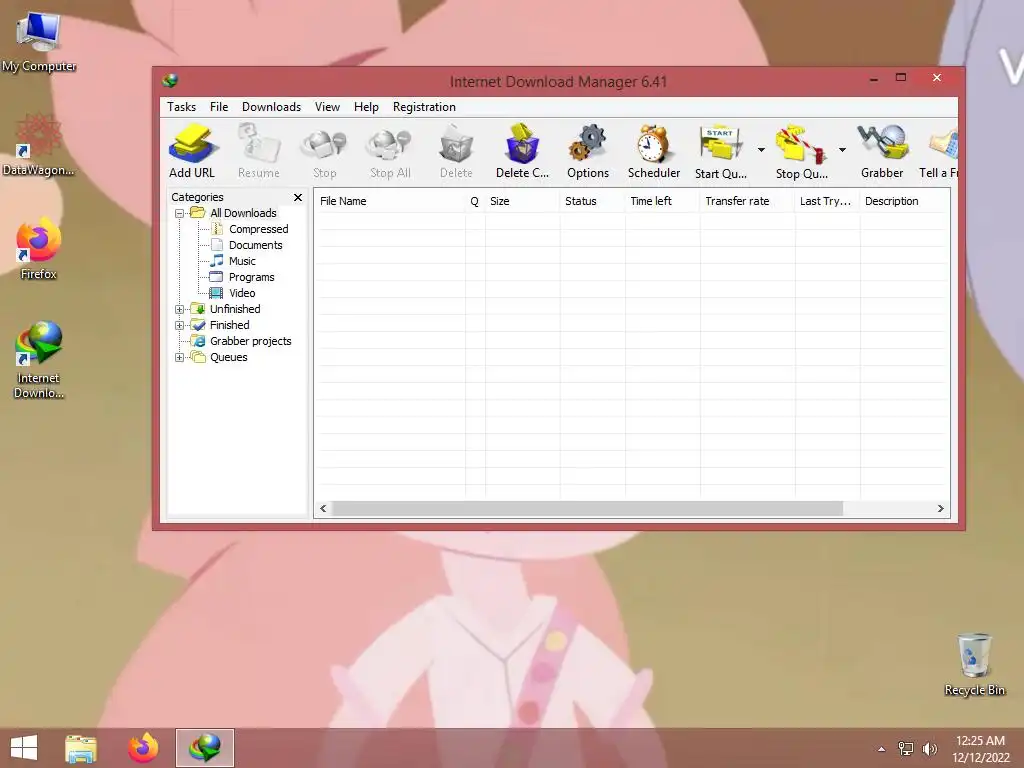Select the Finished category
The height and width of the screenshot is (768, 1024).
[x=229, y=325]
